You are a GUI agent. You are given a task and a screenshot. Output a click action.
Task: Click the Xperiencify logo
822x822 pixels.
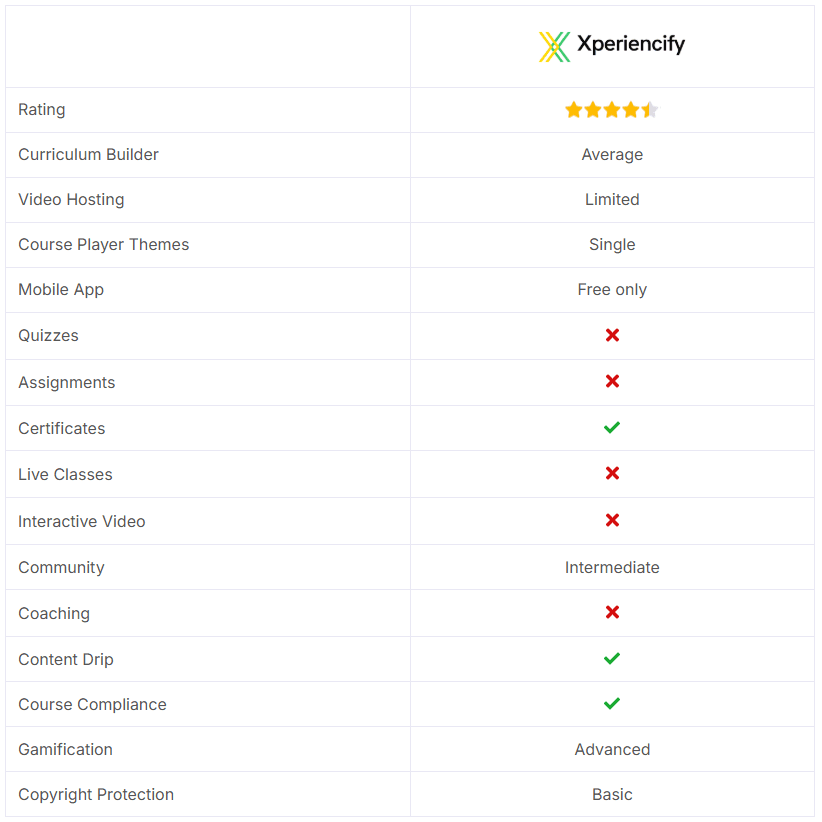(612, 46)
